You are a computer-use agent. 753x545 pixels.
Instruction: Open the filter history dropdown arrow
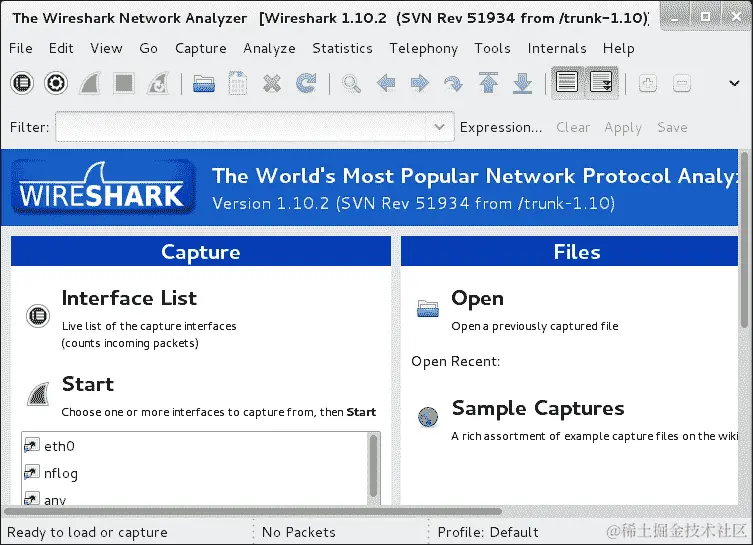coord(439,127)
